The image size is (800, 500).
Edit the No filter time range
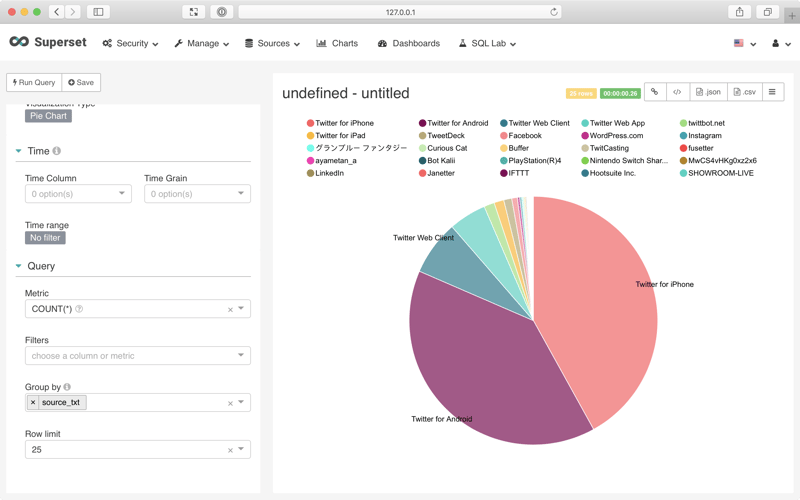(x=45, y=238)
